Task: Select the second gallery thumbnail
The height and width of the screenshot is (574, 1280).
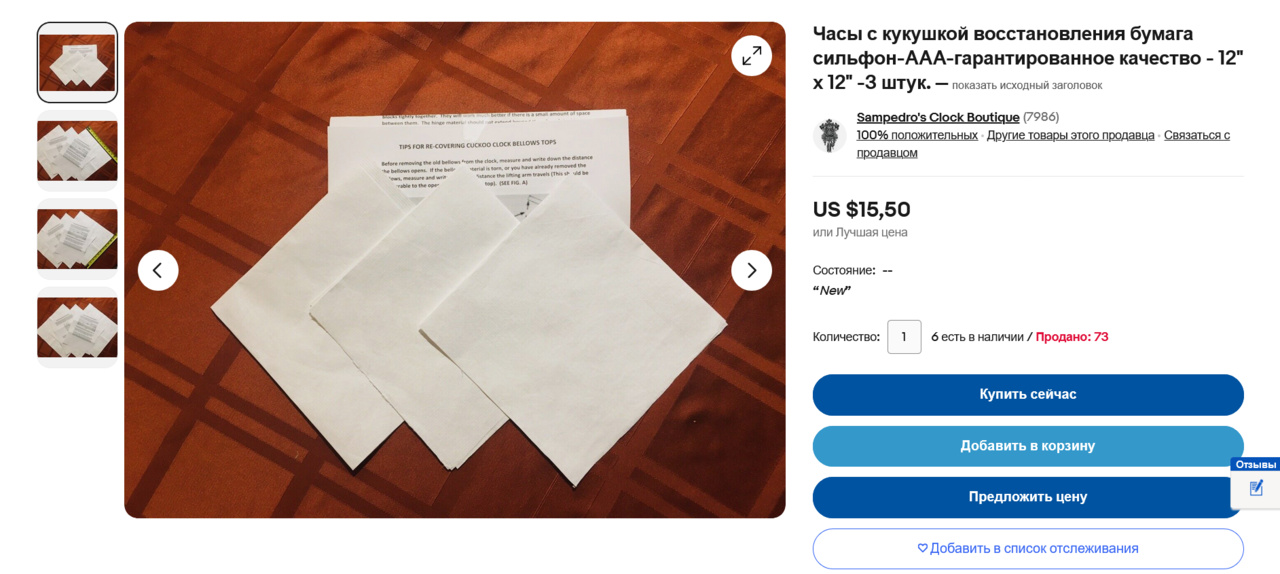Action: pos(77,151)
